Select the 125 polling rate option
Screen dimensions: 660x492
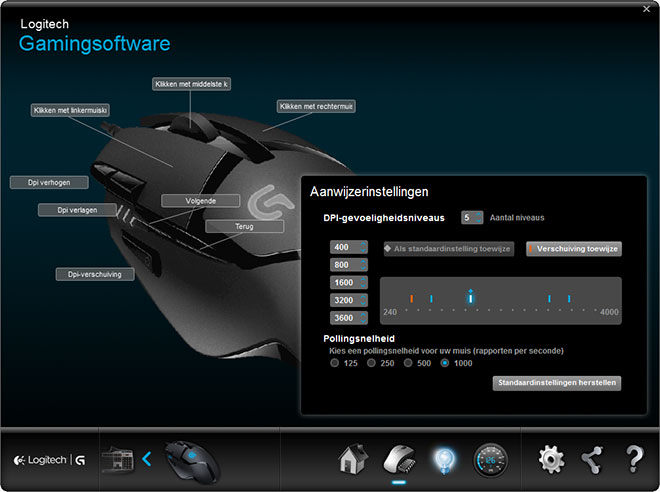click(336, 363)
